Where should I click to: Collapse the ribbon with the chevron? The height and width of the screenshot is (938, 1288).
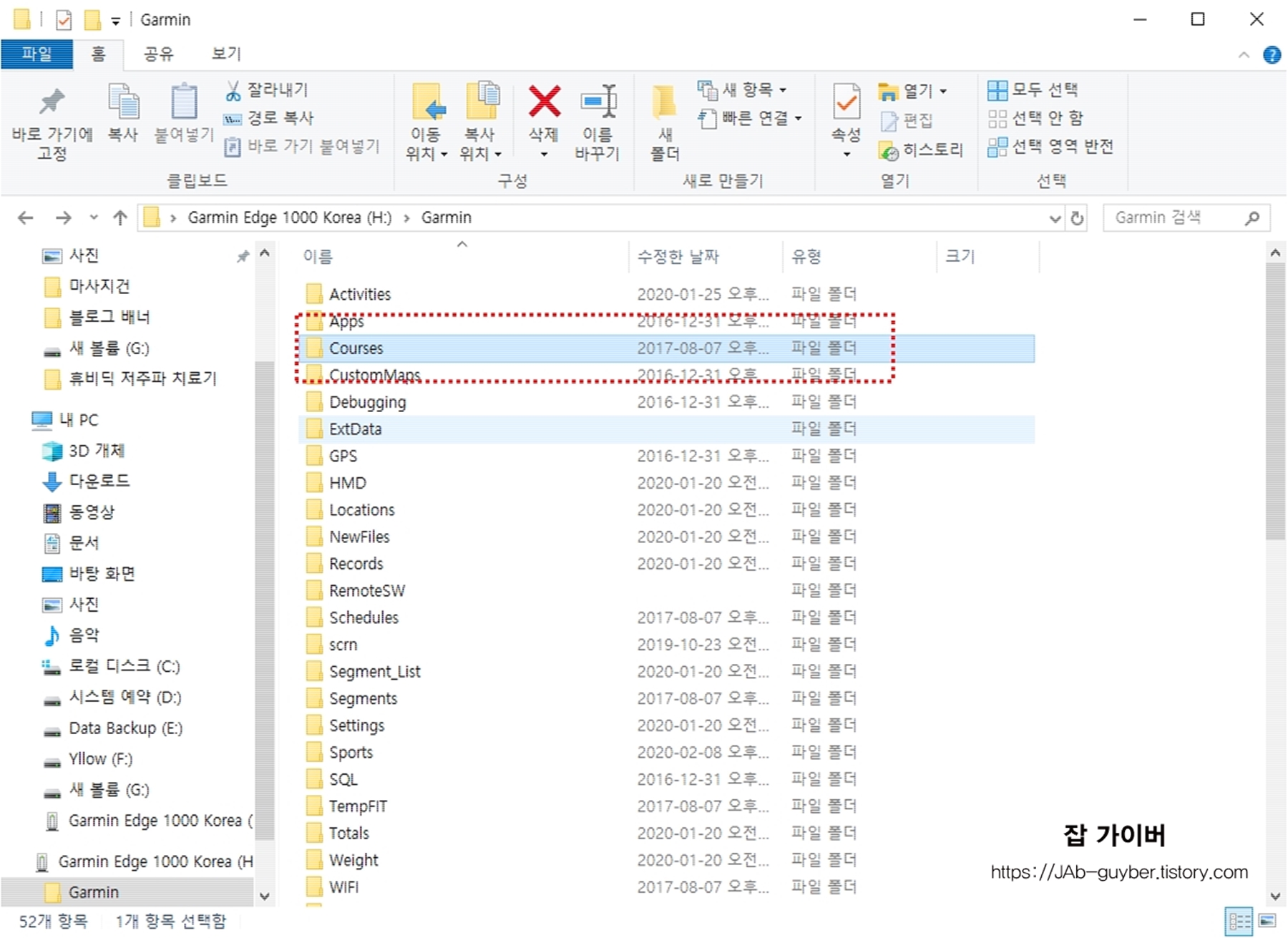tap(1244, 55)
